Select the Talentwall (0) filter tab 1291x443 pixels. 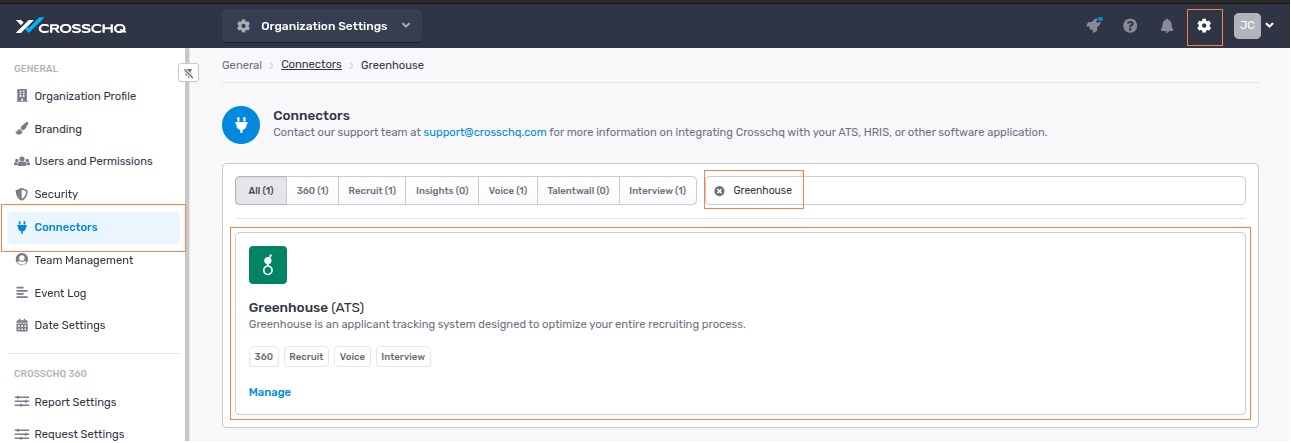pyautogui.click(x=578, y=190)
